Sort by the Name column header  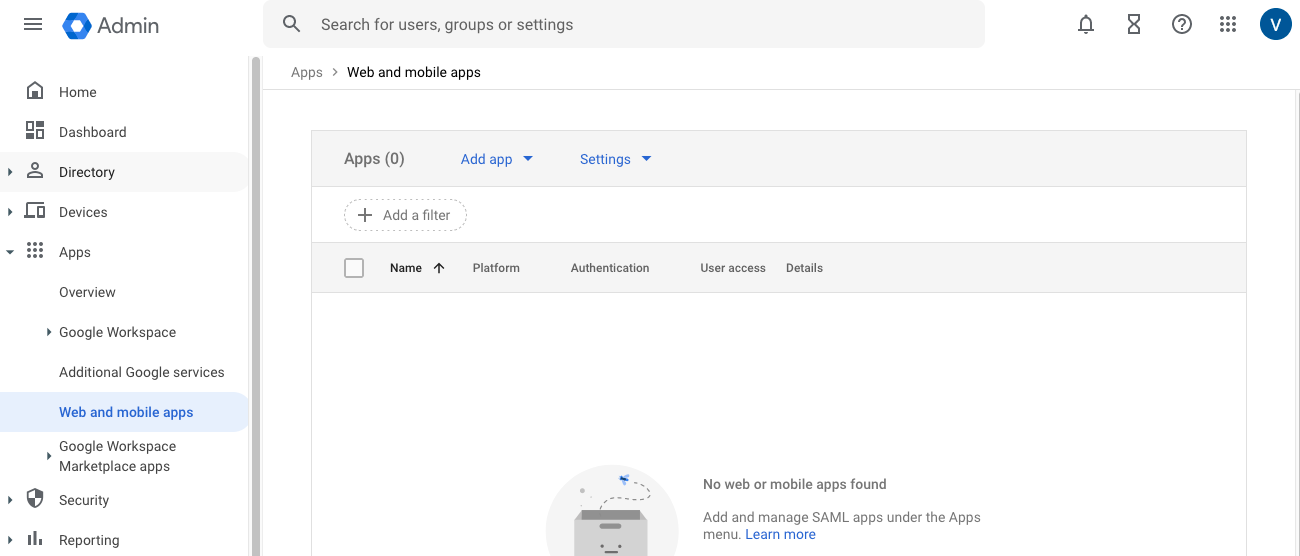[406, 268]
